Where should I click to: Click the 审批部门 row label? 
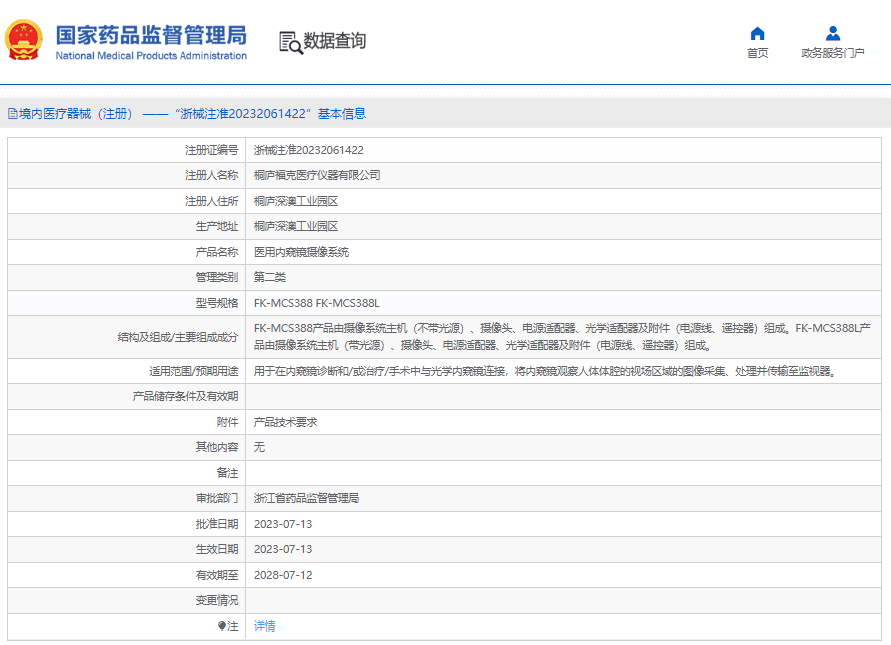217,498
